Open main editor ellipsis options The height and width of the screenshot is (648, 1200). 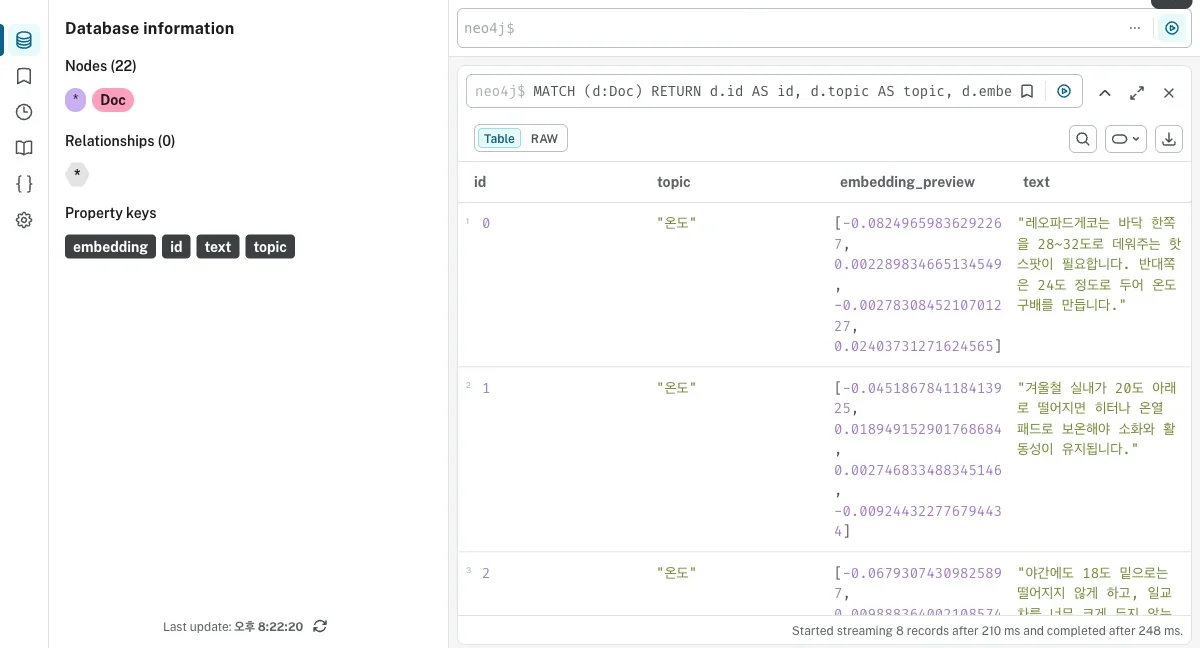(x=1134, y=28)
